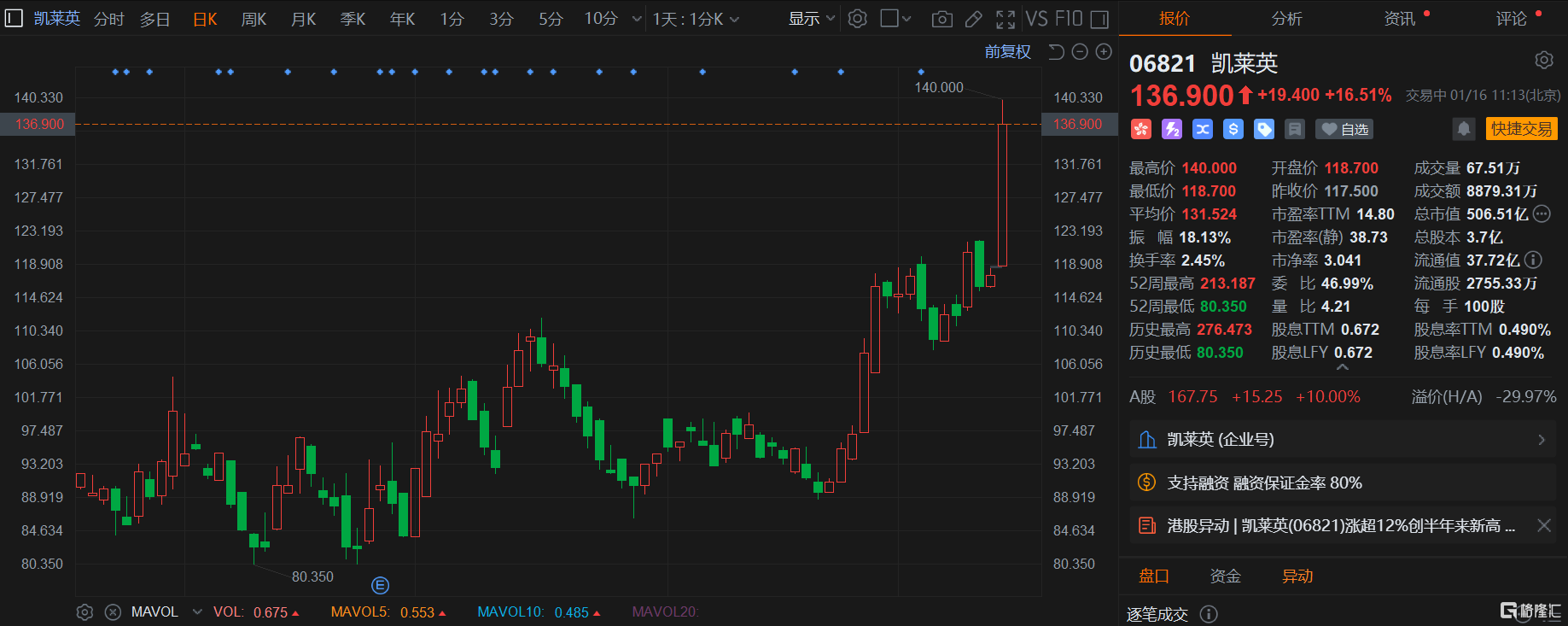Click the Hong Kong market badge icon
Viewport: 1568px width, 626px height.
pos(1141,129)
